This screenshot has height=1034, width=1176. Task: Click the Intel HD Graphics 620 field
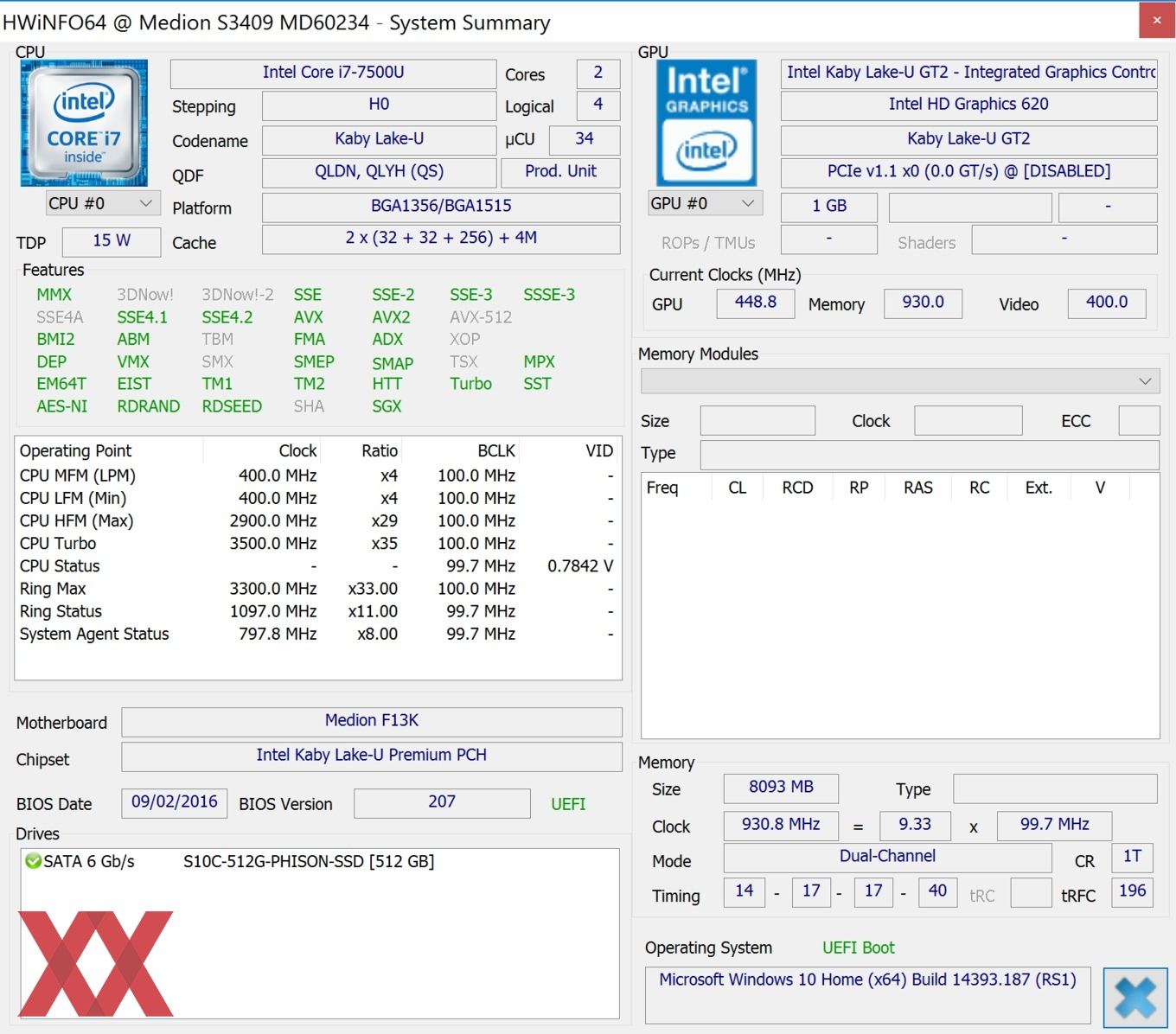[x=968, y=105]
